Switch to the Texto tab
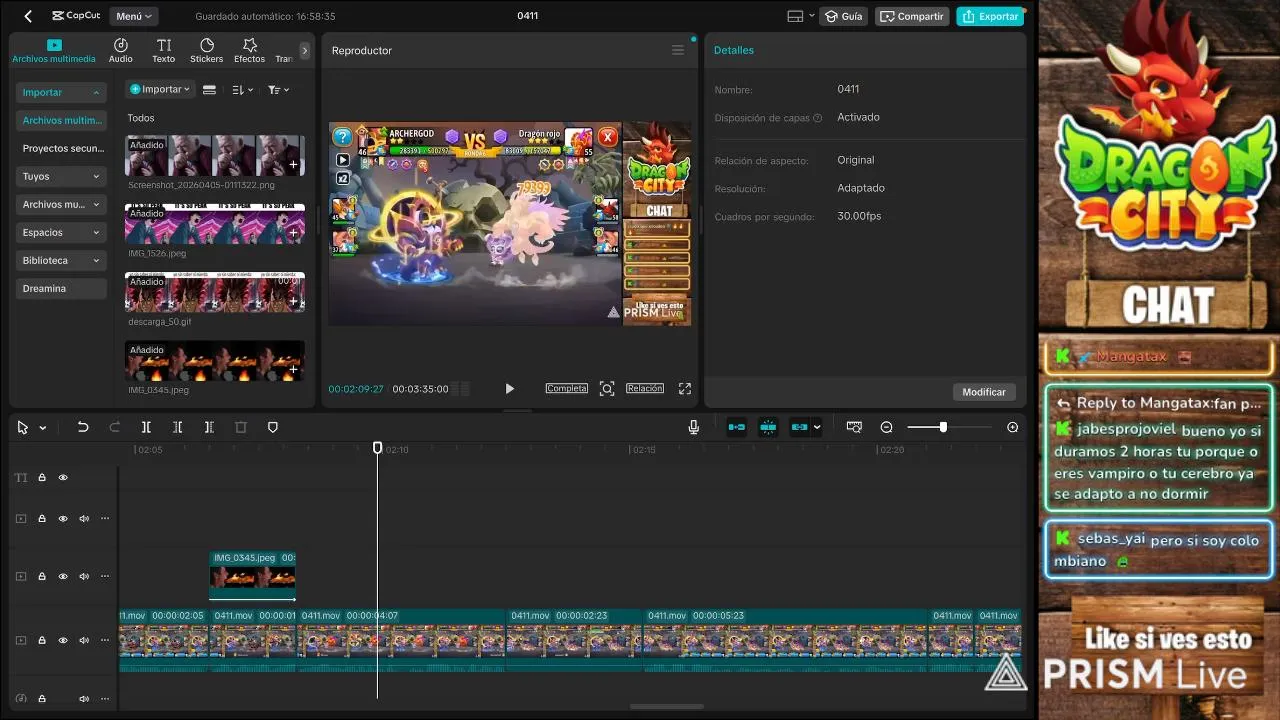 pyautogui.click(x=164, y=50)
